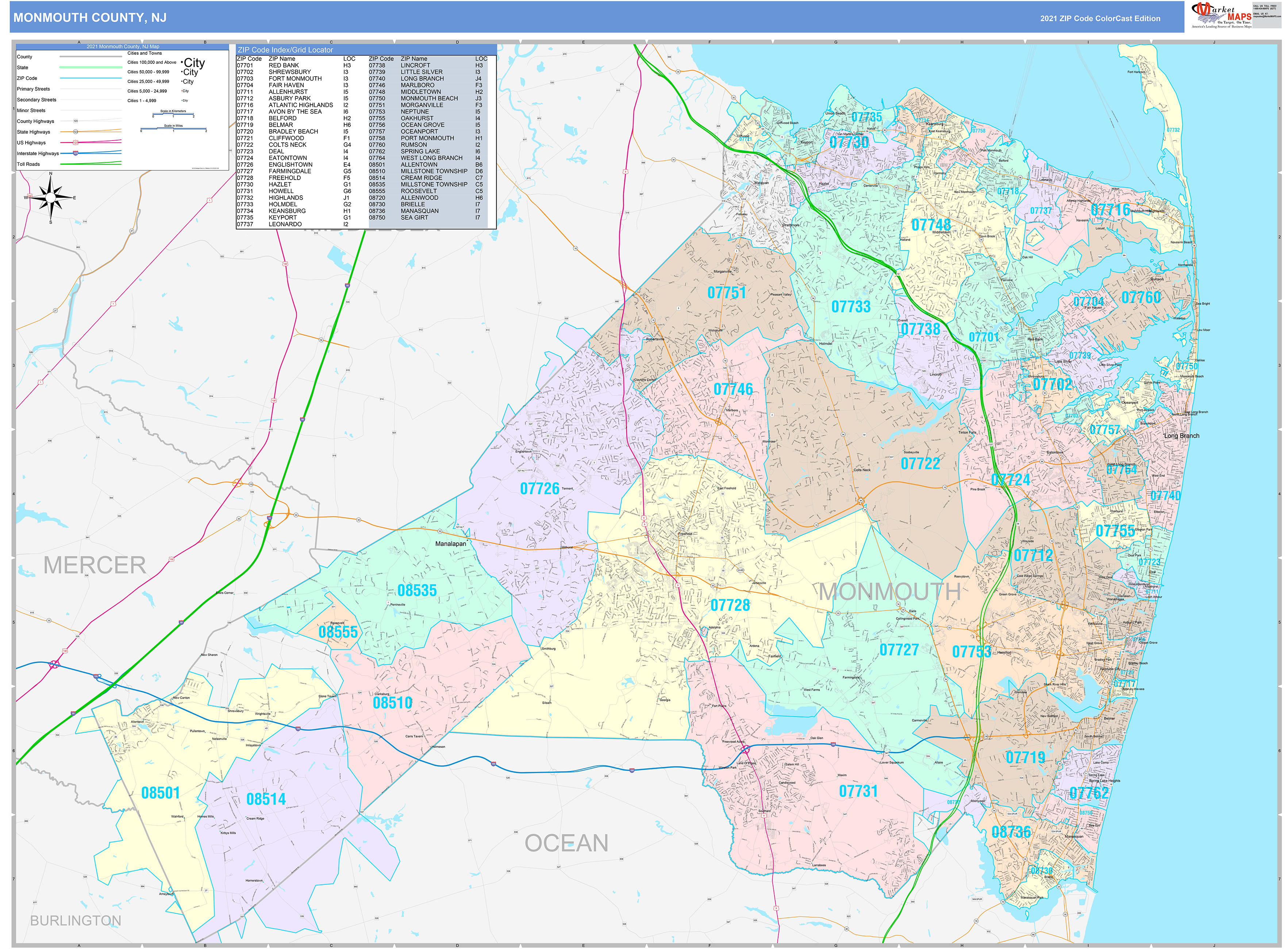
Task: Click blue '08736' ZIP label on map
Action: click(1011, 832)
